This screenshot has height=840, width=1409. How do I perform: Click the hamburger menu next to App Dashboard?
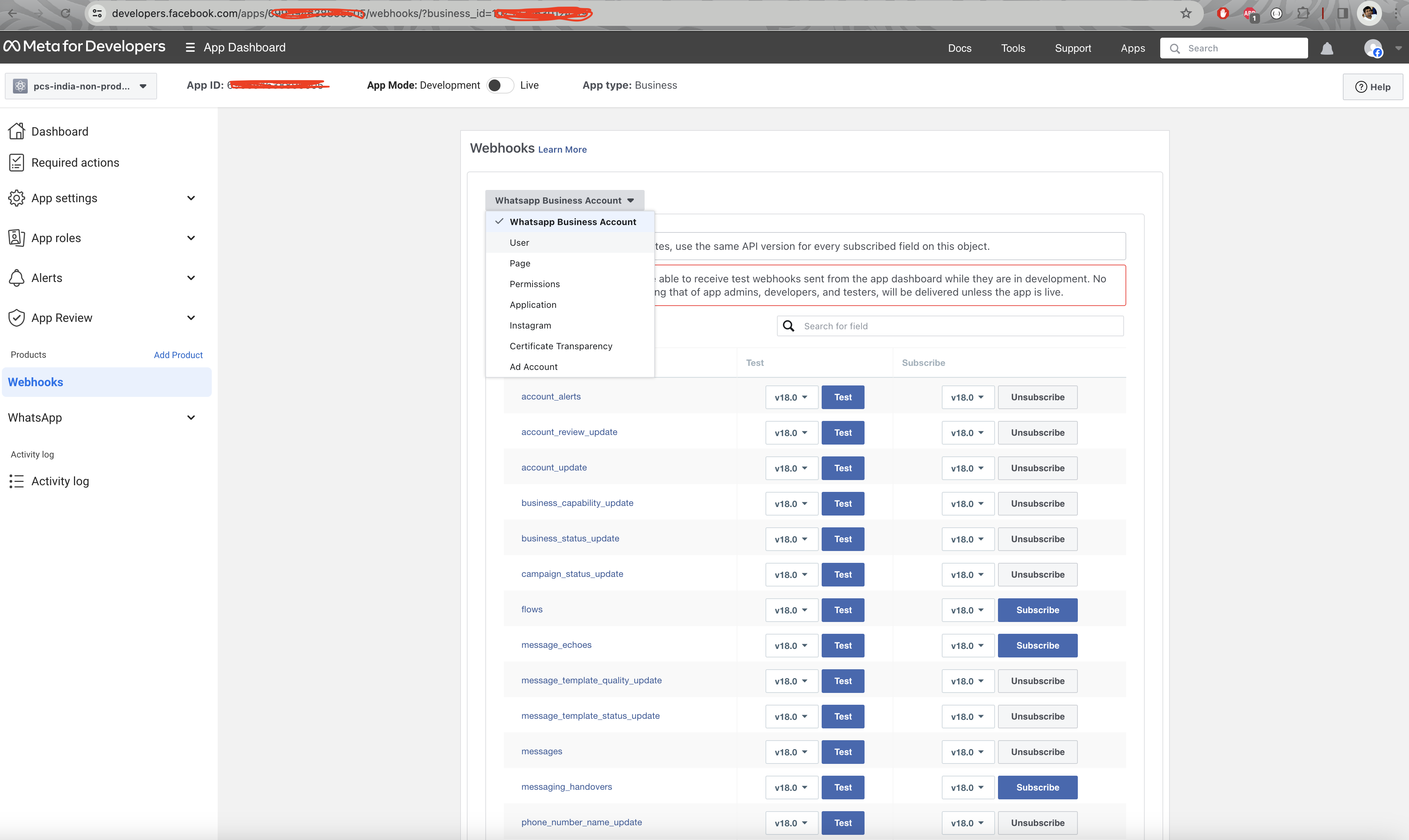190,48
